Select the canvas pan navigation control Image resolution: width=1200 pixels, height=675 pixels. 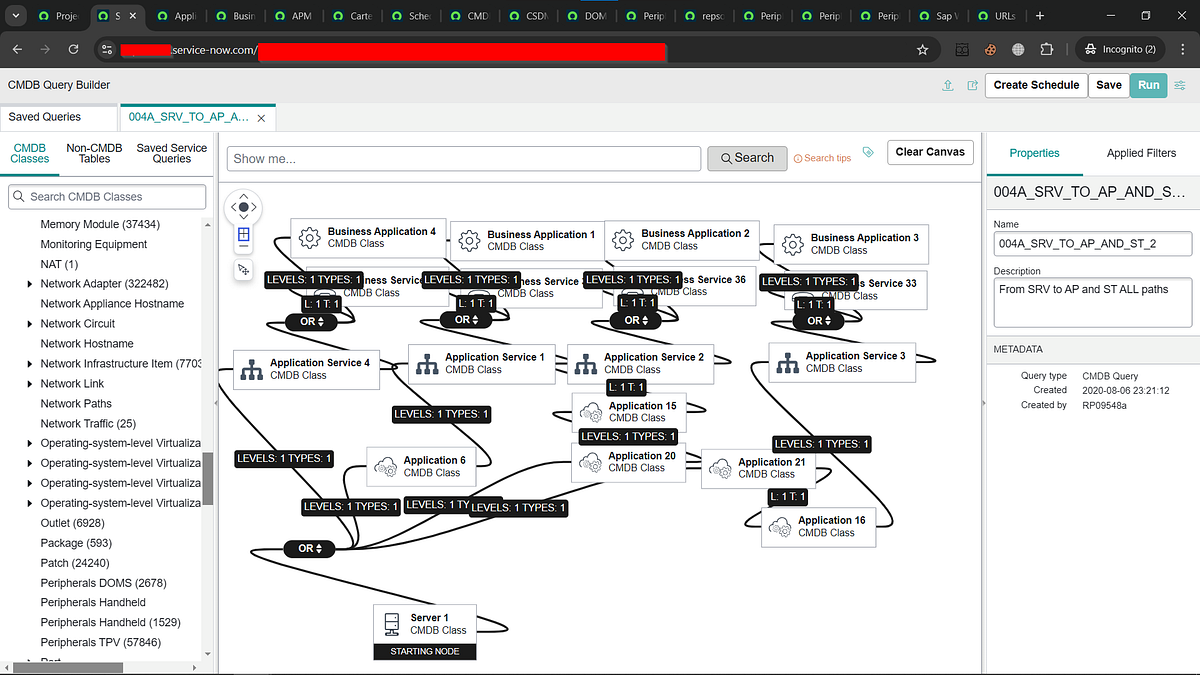pyautogui.click(x=243, y=206)
